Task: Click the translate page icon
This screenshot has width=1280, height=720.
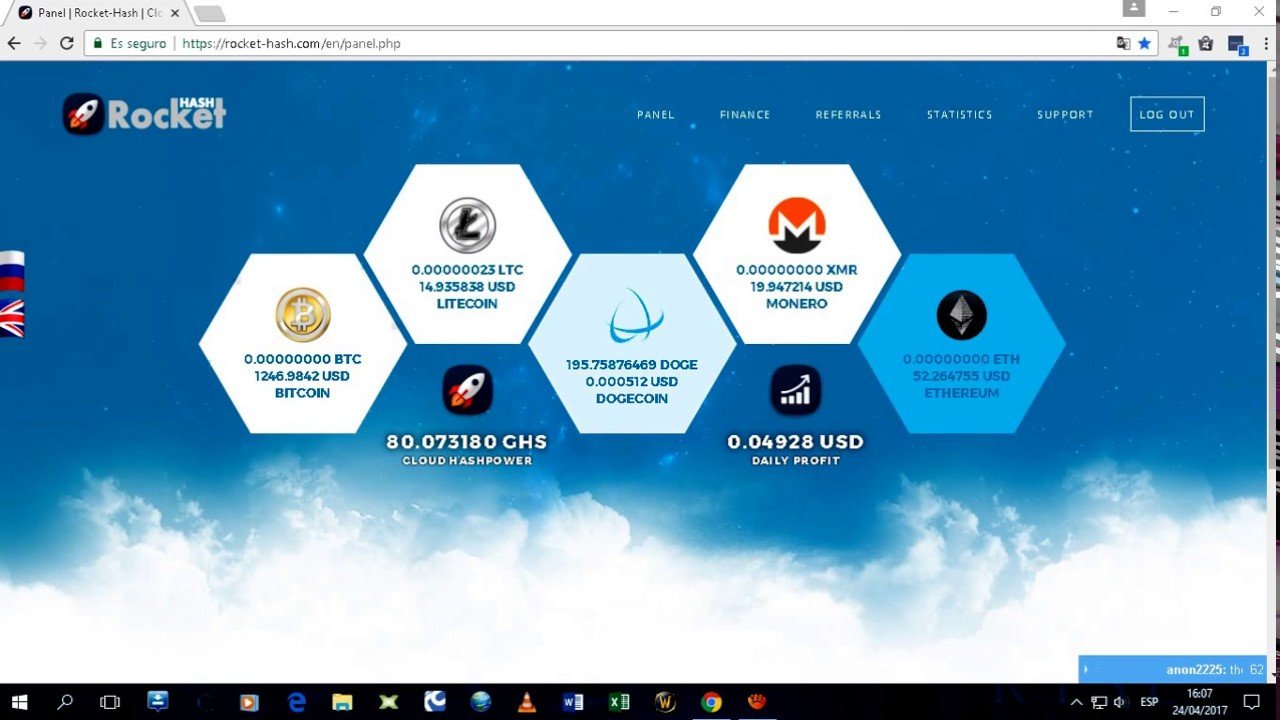Action: click(1123, 43)
